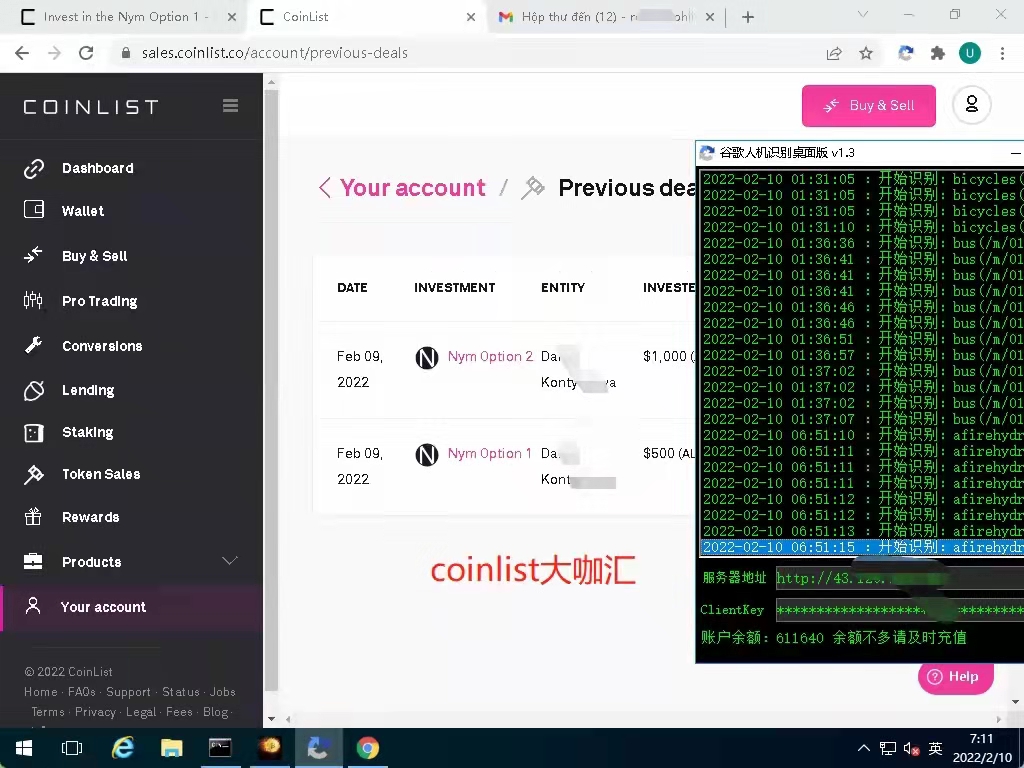This screenshot has width=1024, height=768.
Task: Open File Explorer from taskbar
Action: (172, 748)
